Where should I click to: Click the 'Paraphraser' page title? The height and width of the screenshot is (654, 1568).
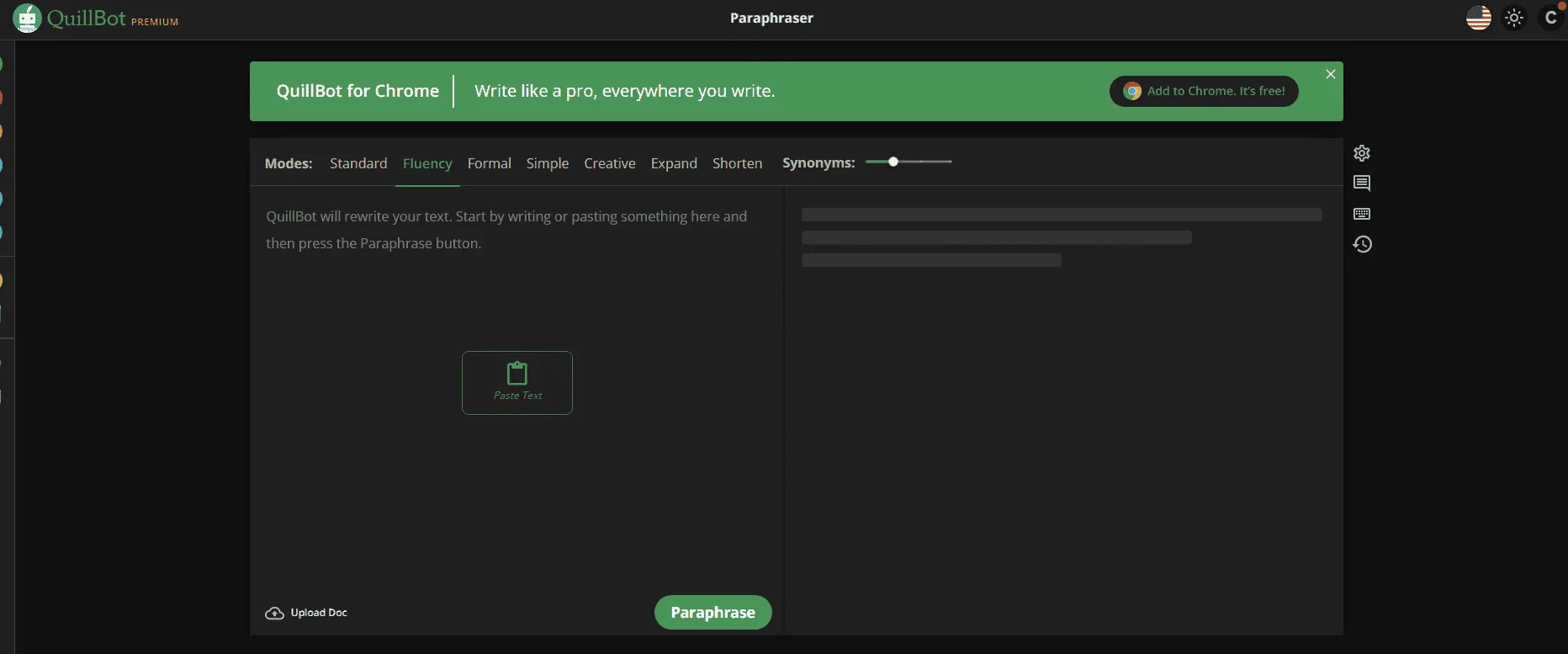click(x=771, y=18)
